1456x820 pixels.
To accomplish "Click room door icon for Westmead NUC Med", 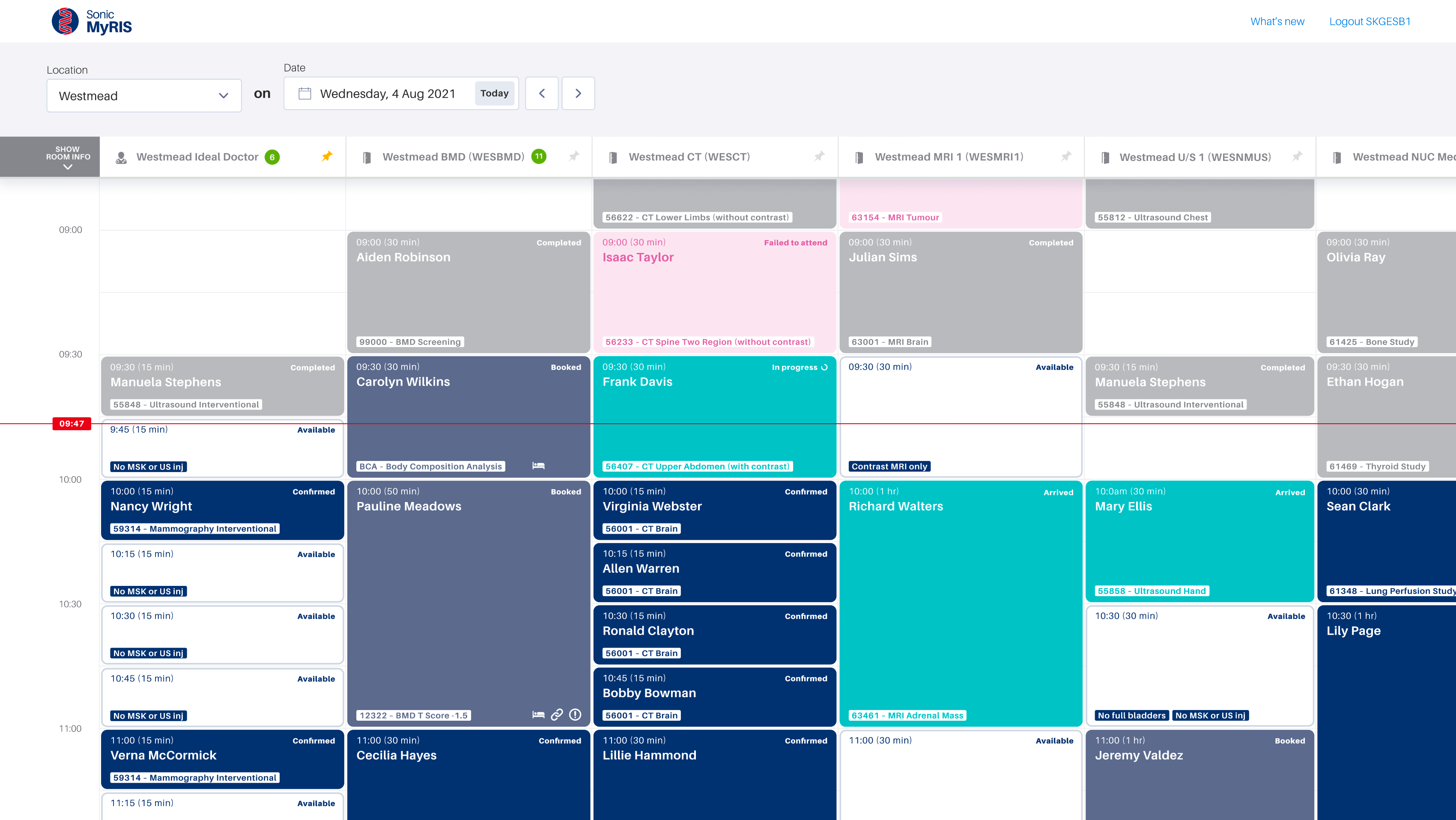I will [1337, 157].
